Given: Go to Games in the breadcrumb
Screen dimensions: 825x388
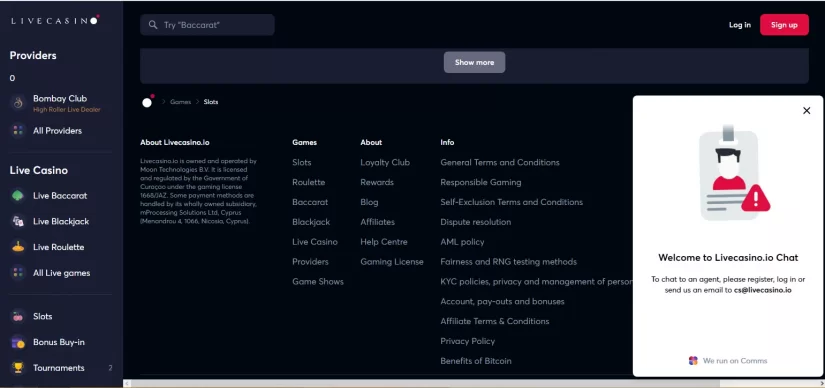Looking at the screenshot, I should click(x=180, y=102).
